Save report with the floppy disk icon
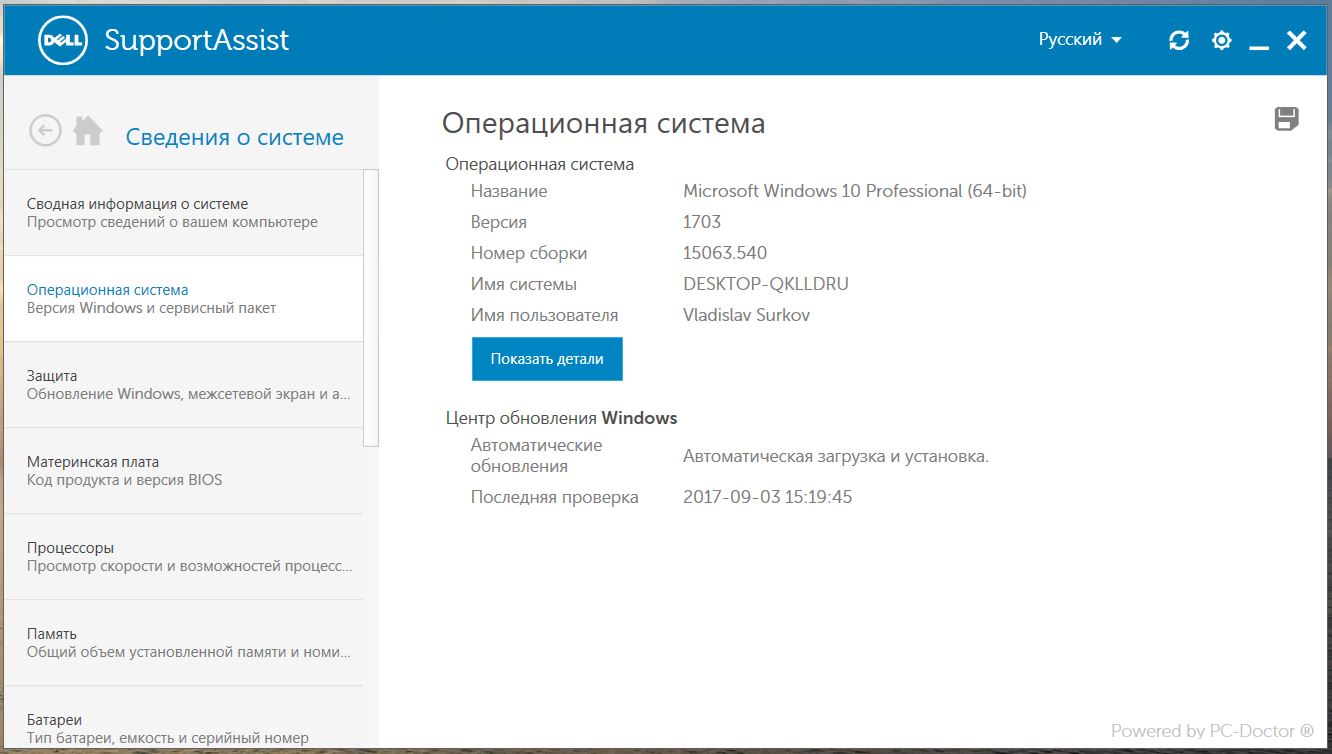 click(1286, 119)
